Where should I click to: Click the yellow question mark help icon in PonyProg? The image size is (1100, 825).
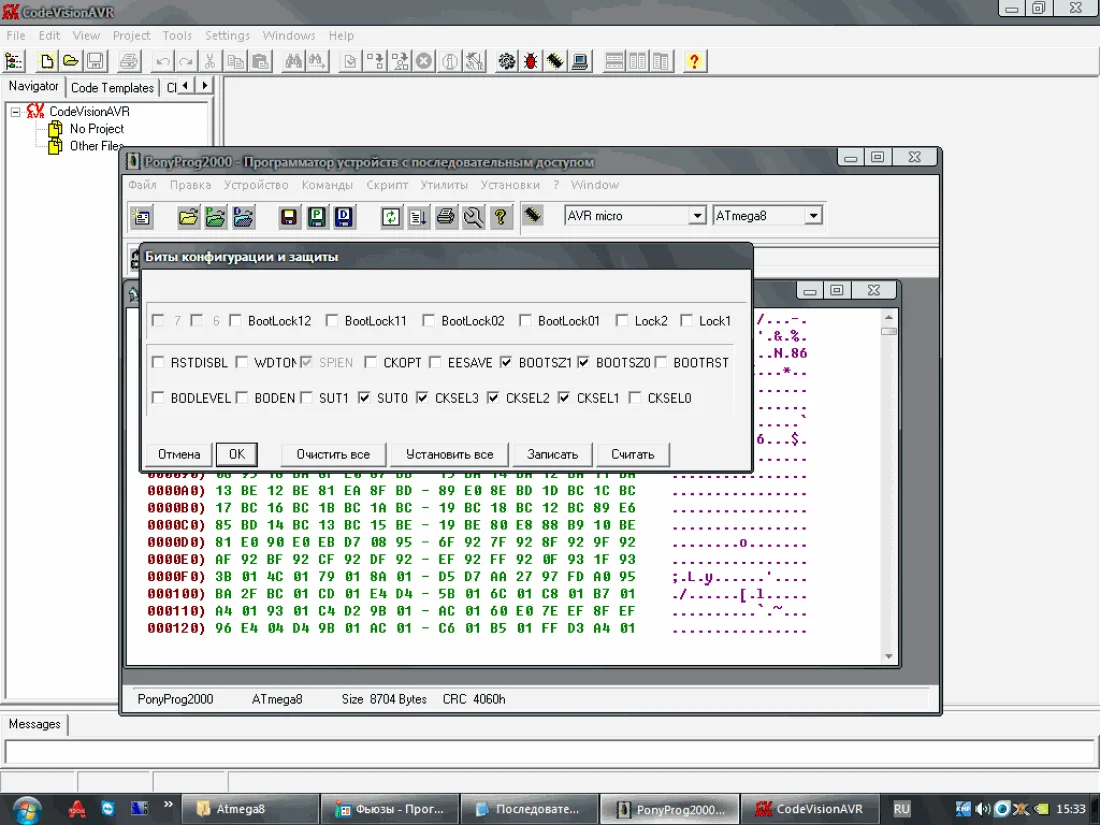(x=500, y=217)
